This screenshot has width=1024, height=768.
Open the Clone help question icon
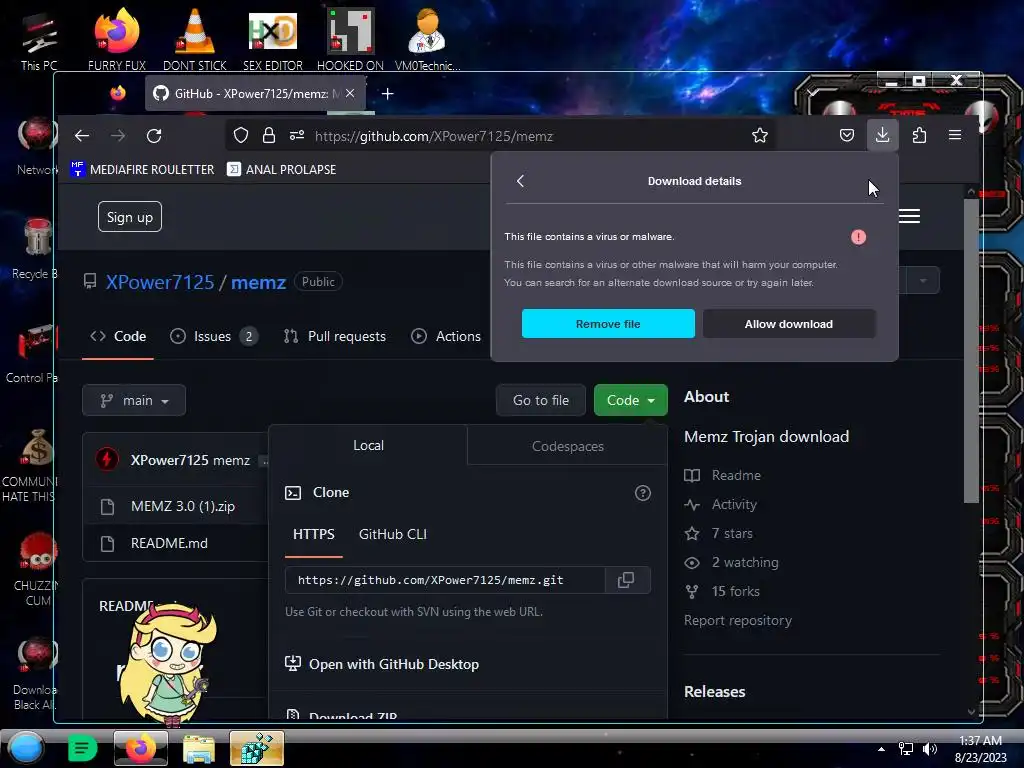pos(643,493)
